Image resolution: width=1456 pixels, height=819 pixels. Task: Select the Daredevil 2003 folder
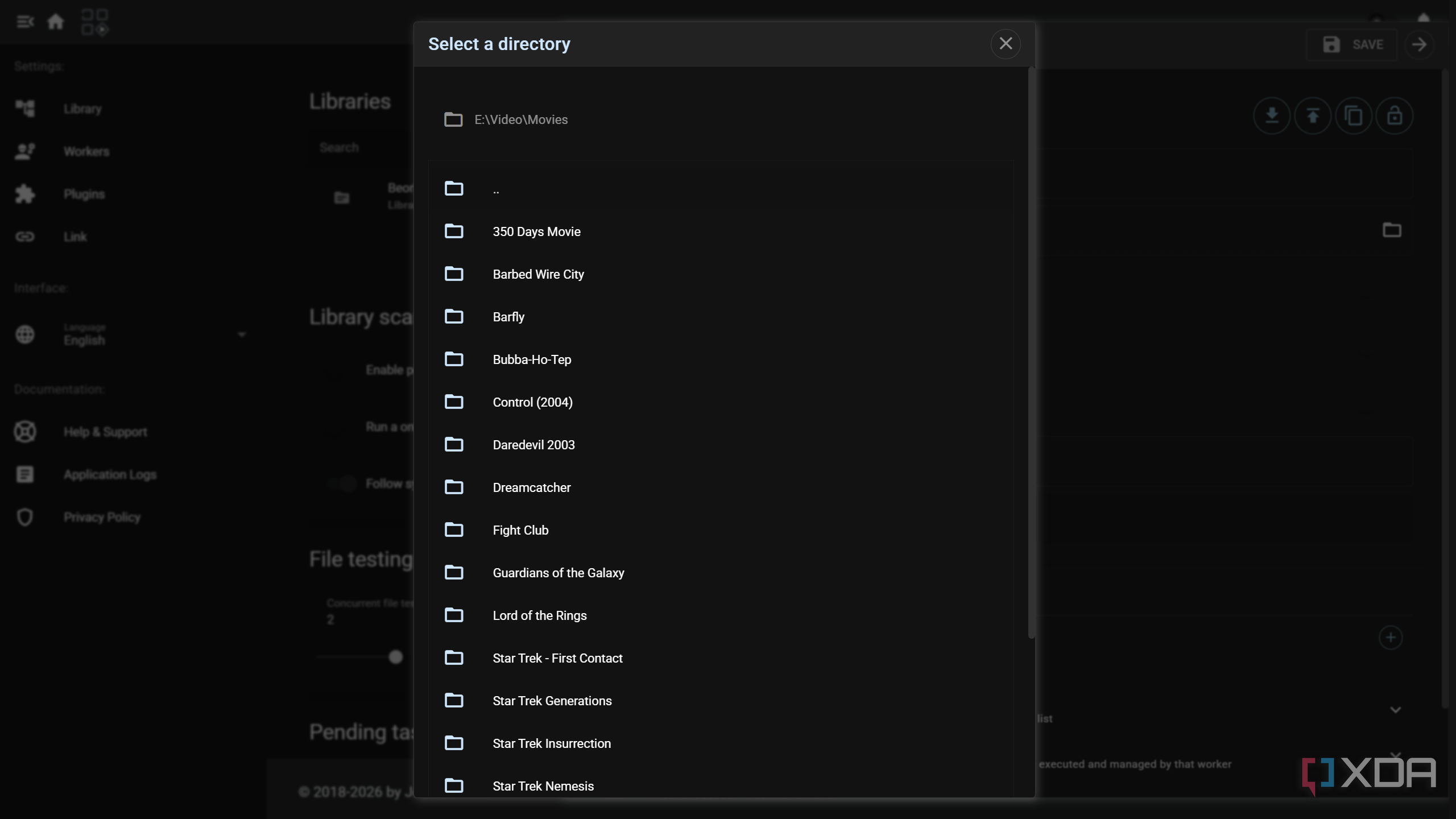click(721, 445)
